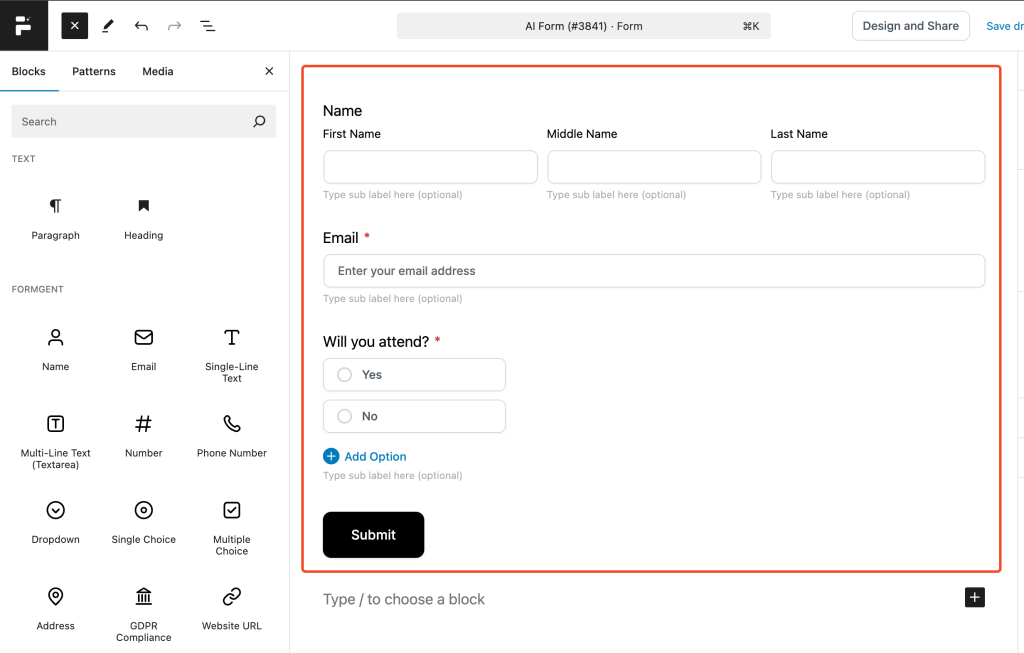Click the undo arrow in toolbar

click(x=141, y=26)
